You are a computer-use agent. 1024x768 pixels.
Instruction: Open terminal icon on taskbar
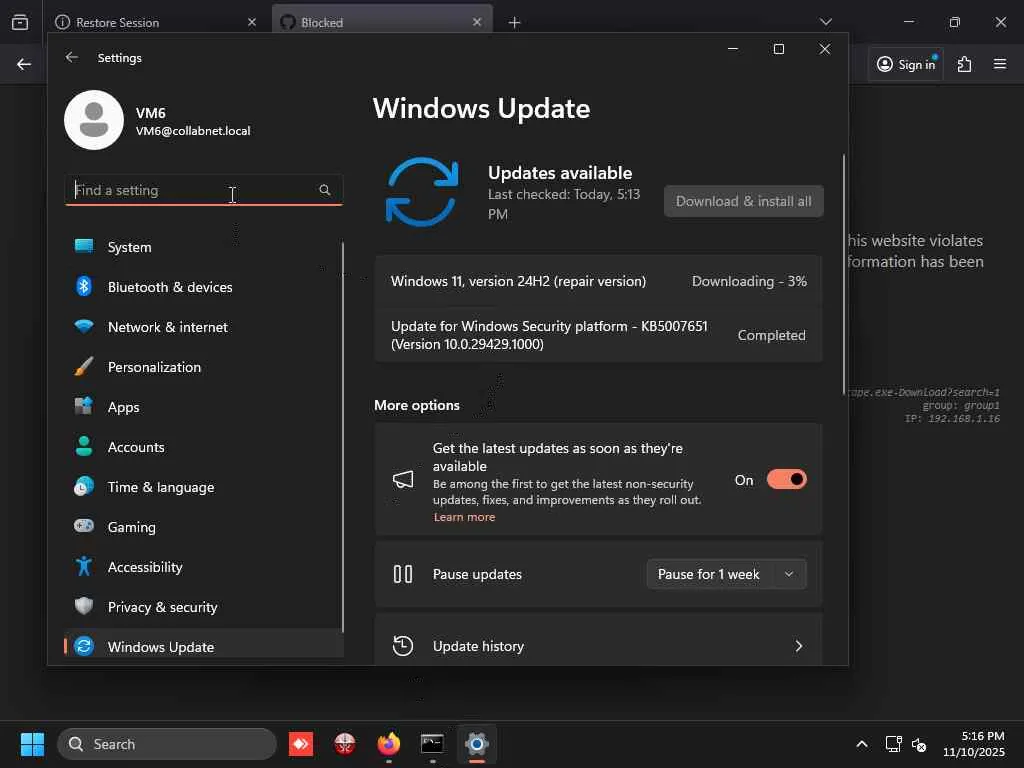[432, 744]
